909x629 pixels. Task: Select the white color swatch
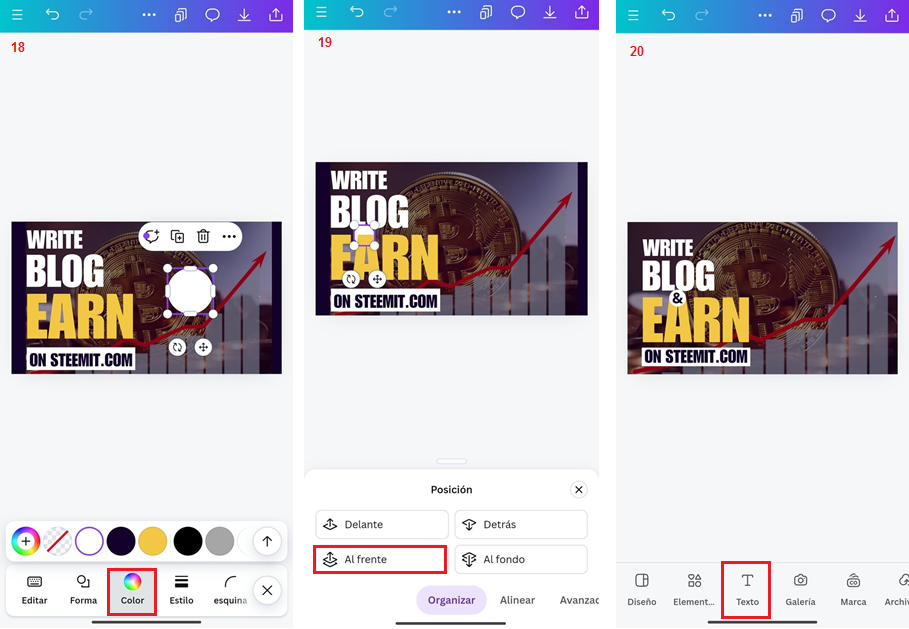(89, 541)
